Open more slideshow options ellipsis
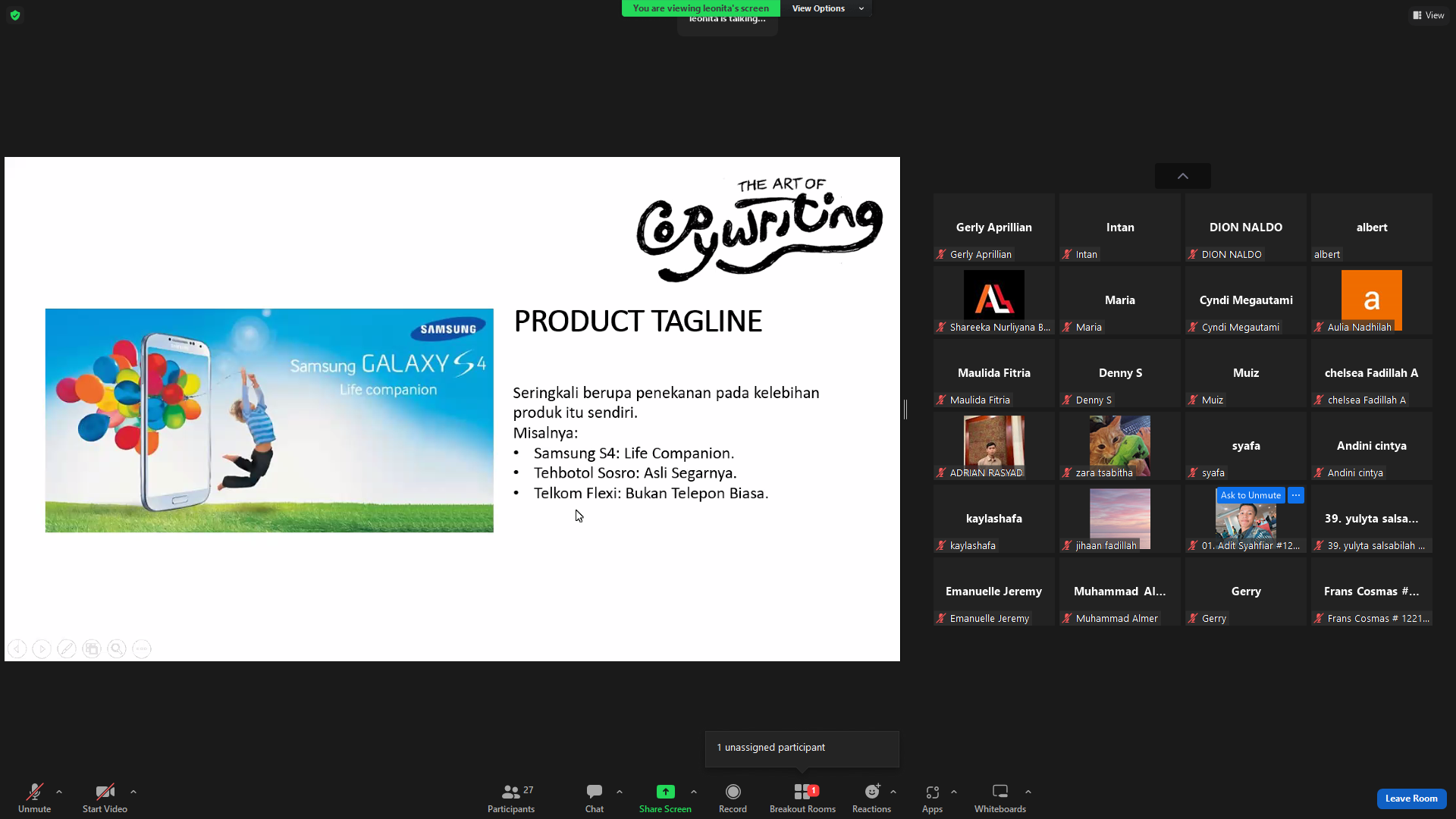Viewport: 1456px width, 819px height. pos(142,649)
